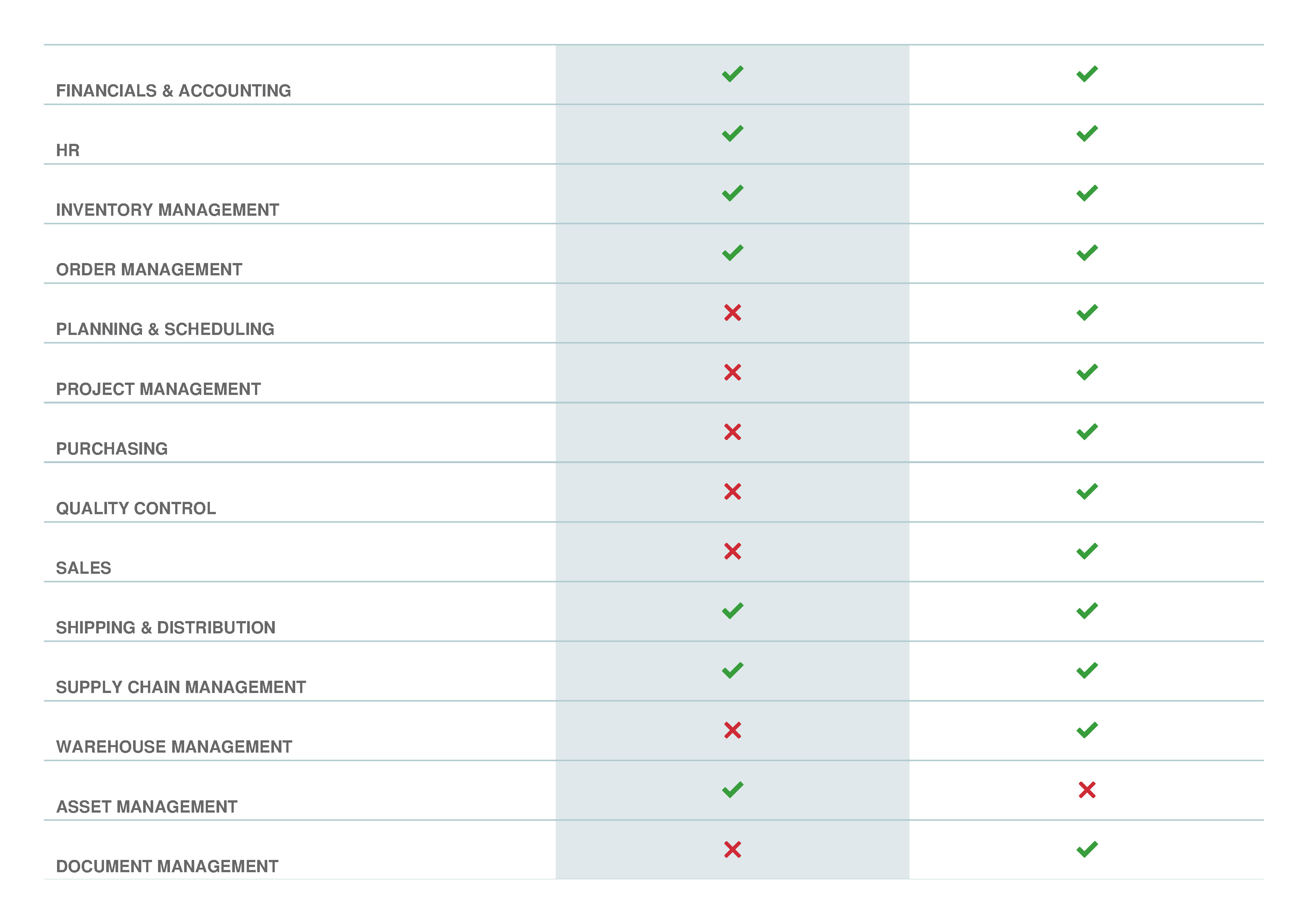Click the Shipping & Distribution label
This screenshot has width=1308, height=924.
[165, 627]
